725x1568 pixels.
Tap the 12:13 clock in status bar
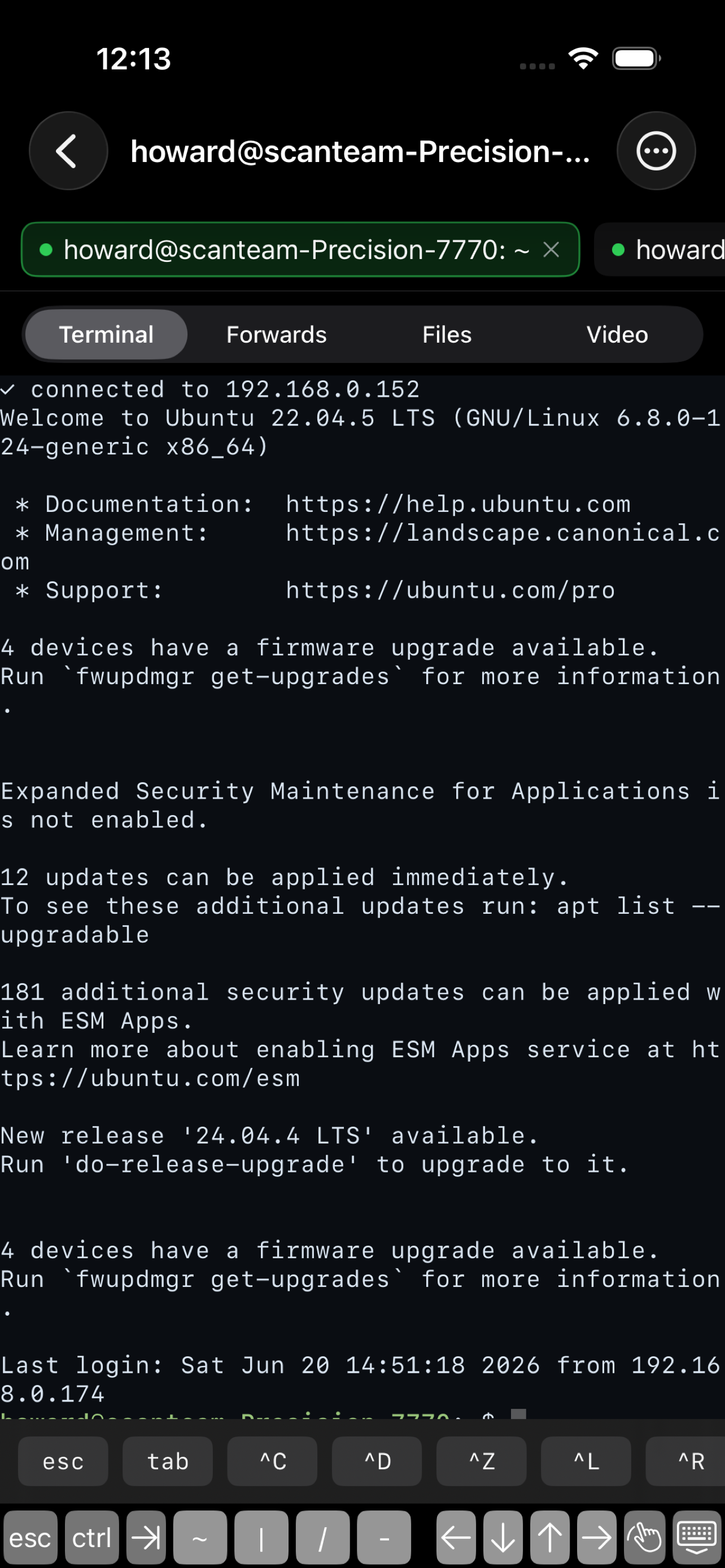coord(133,59)
